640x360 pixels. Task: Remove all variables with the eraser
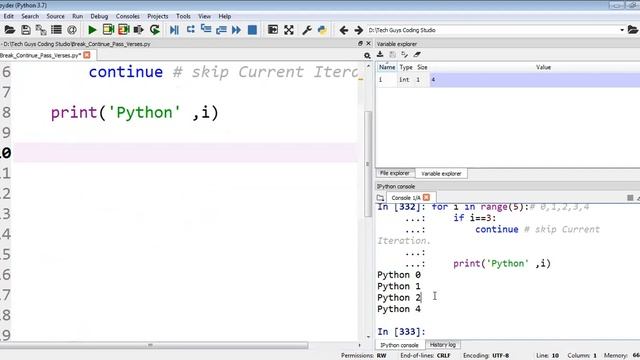417,54
